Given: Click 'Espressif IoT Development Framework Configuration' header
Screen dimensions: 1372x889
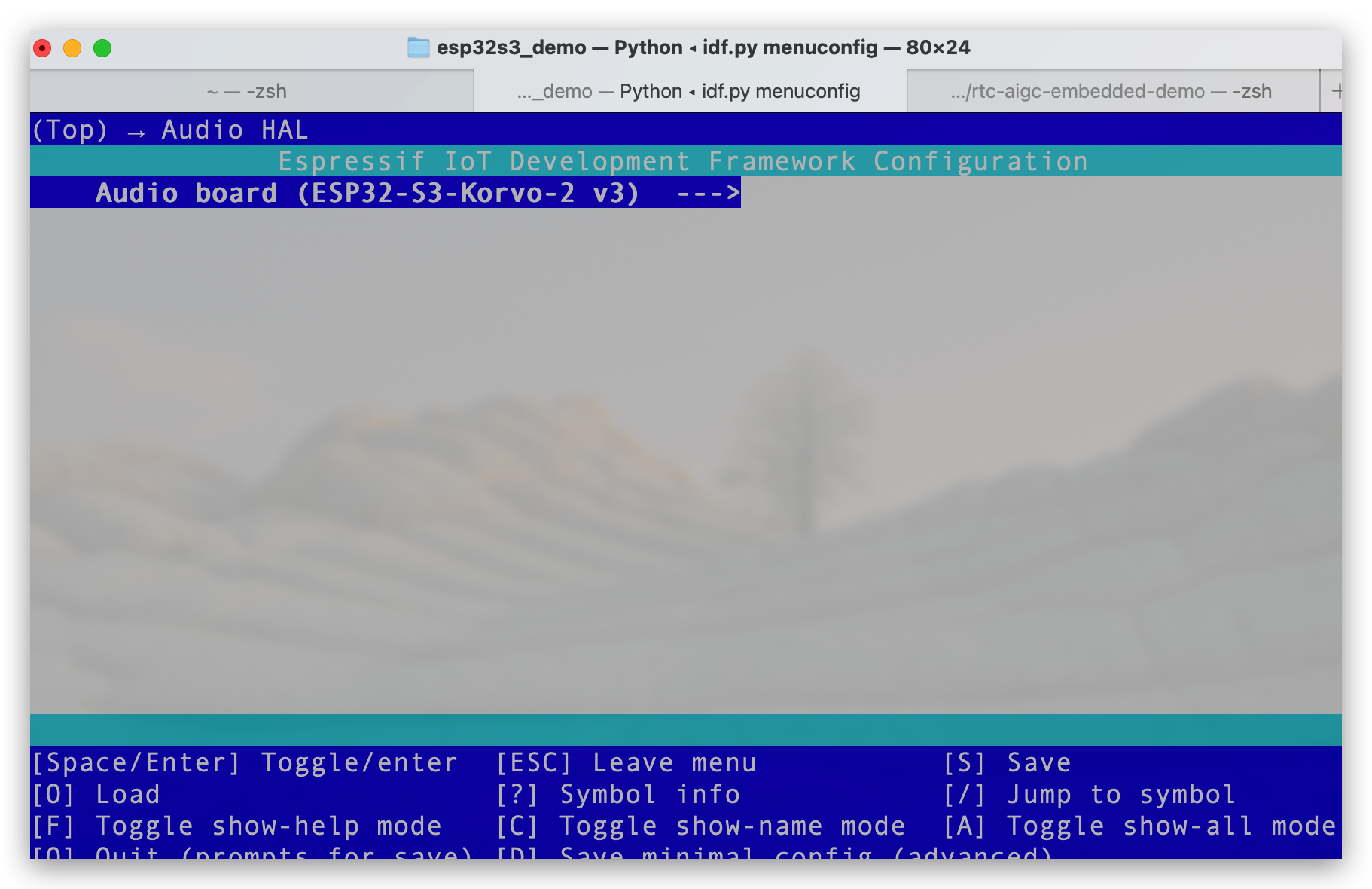Looking at the screenshot, I should pos(683,161).
